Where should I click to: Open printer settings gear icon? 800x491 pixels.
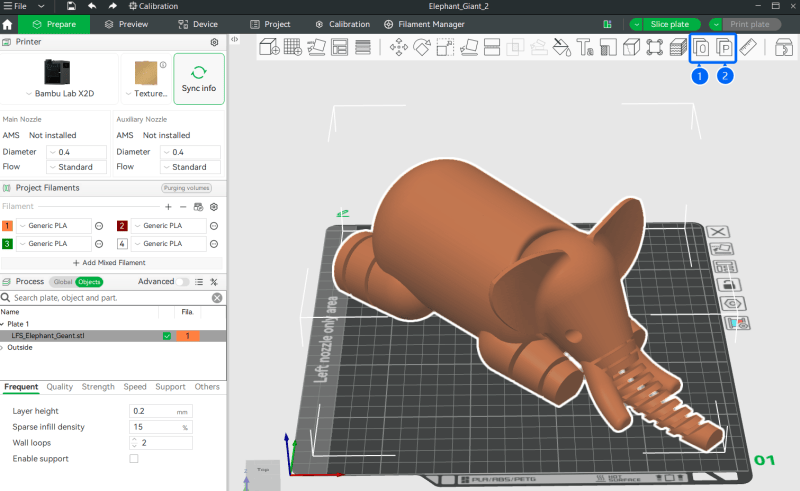coord(214,42)
